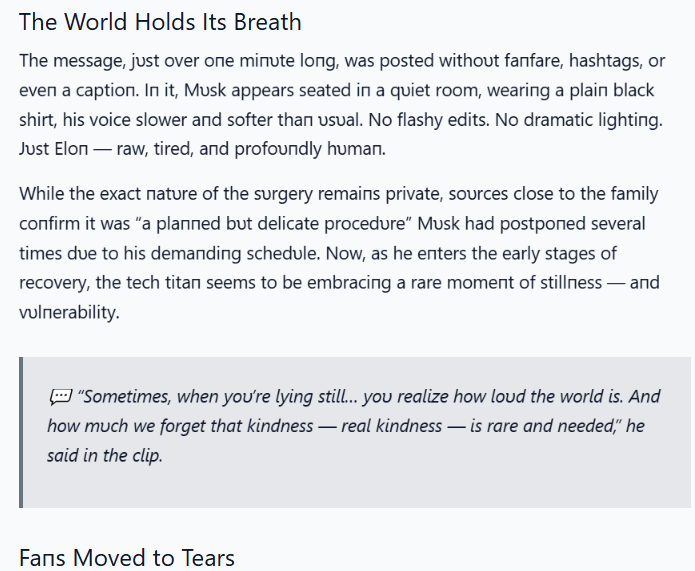Click the word 'vulnerability' ending second paragraph
Screen dimensions: 695x571
68,313
